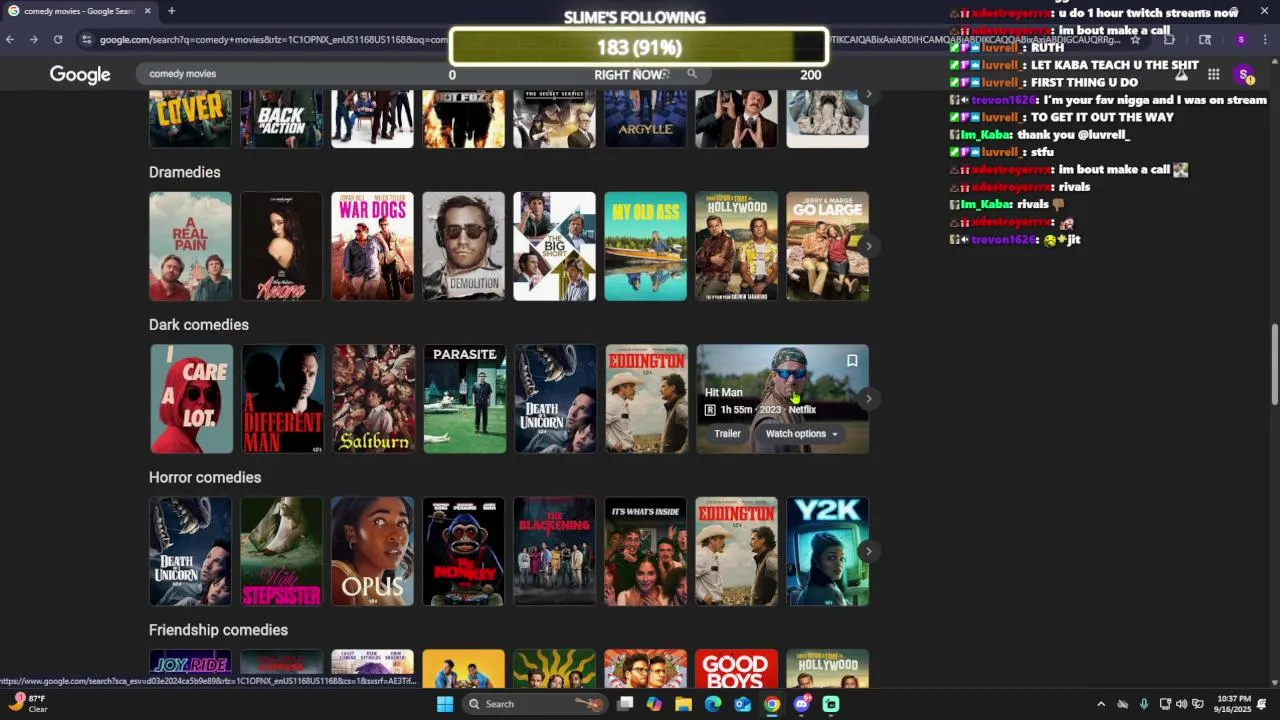Open the Wicked Stepsister poster
The height and width of the screenshot is (720, 1280).
pyautogui.click(x=281, y=551)
